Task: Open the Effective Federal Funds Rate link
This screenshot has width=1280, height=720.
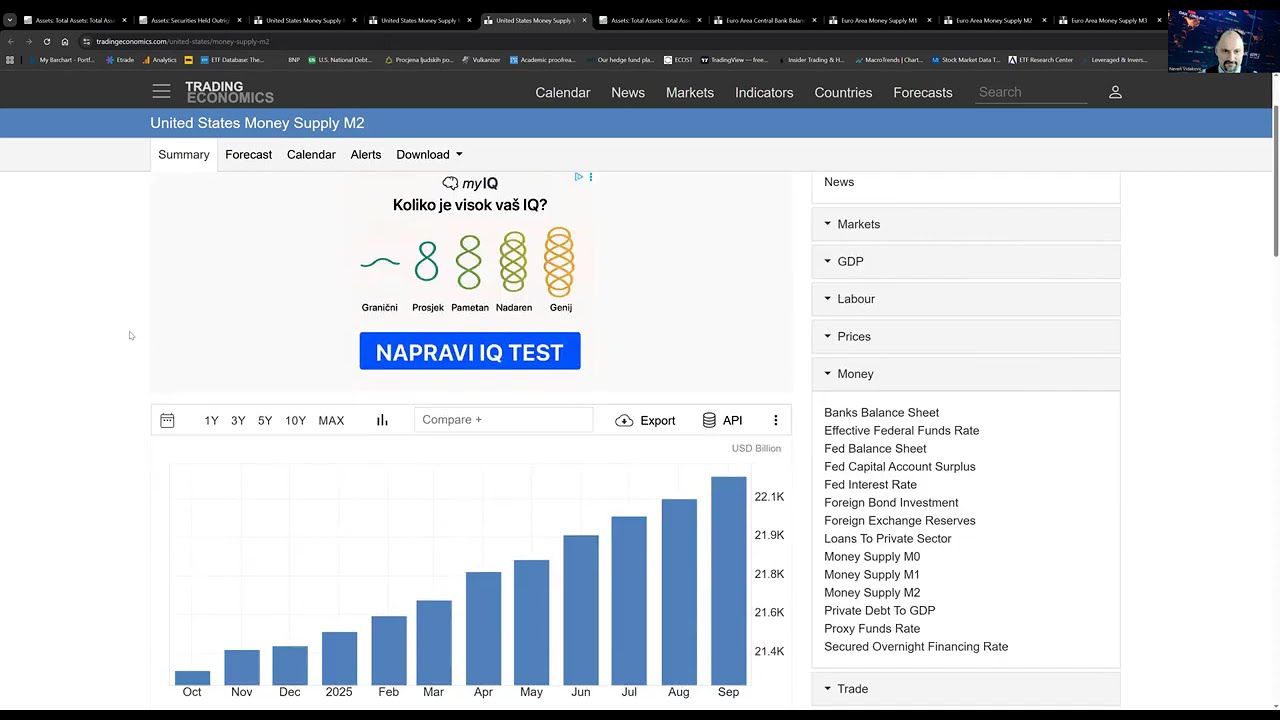Action: tap(902, 431)
